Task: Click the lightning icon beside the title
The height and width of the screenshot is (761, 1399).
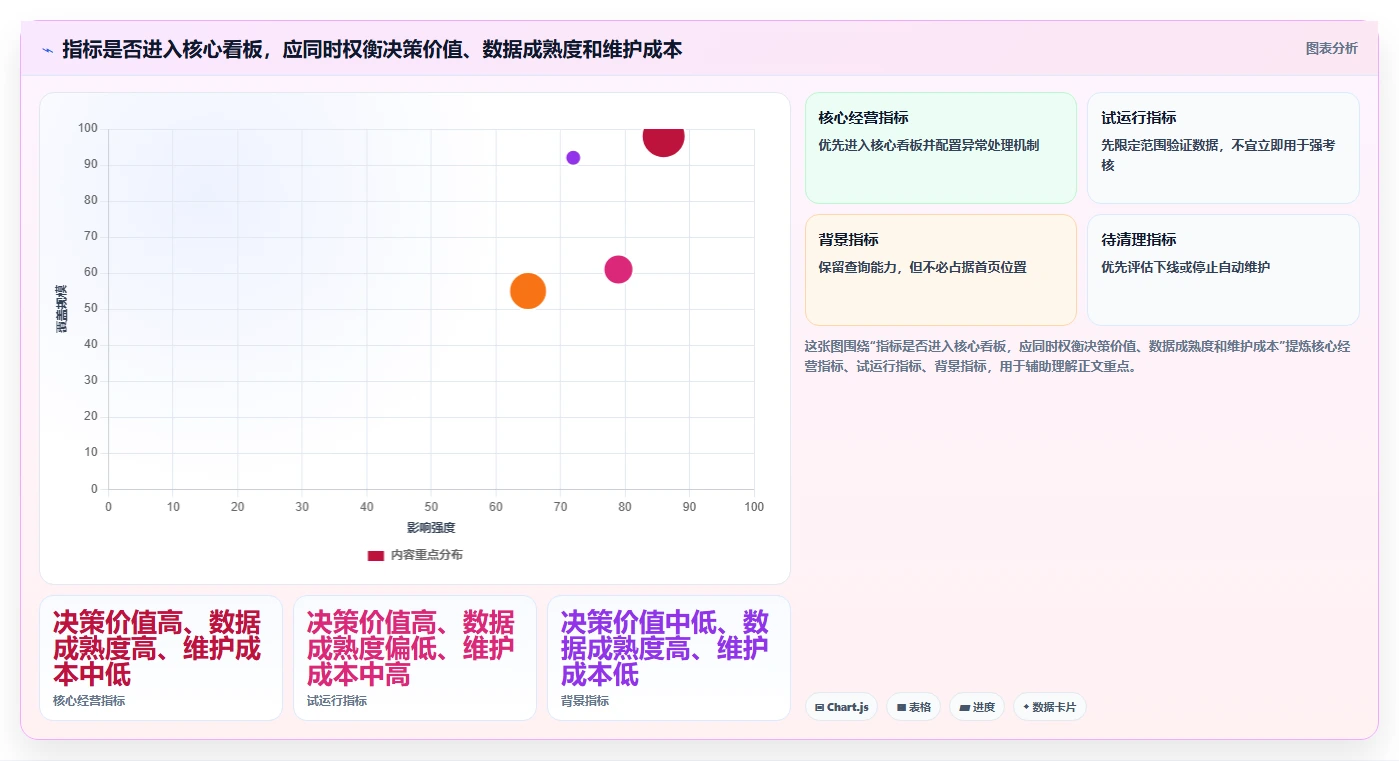Action: 48,49
